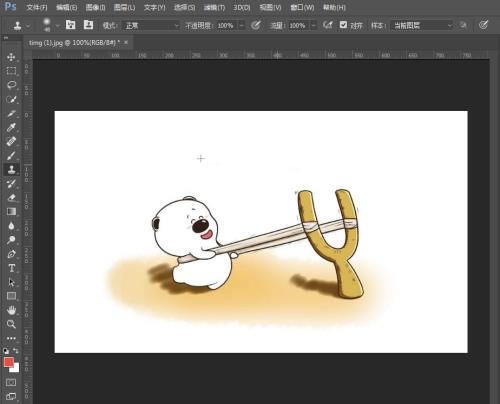
Task: Select the Gradient tool
Action: click(11, 211)
